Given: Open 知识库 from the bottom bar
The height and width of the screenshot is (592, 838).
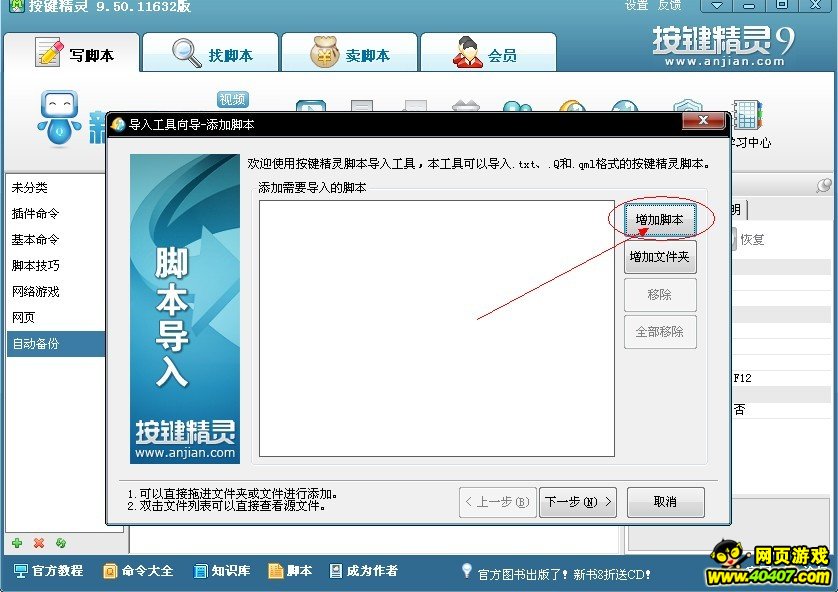Looking at the screenshot, I should coord(222,571).
